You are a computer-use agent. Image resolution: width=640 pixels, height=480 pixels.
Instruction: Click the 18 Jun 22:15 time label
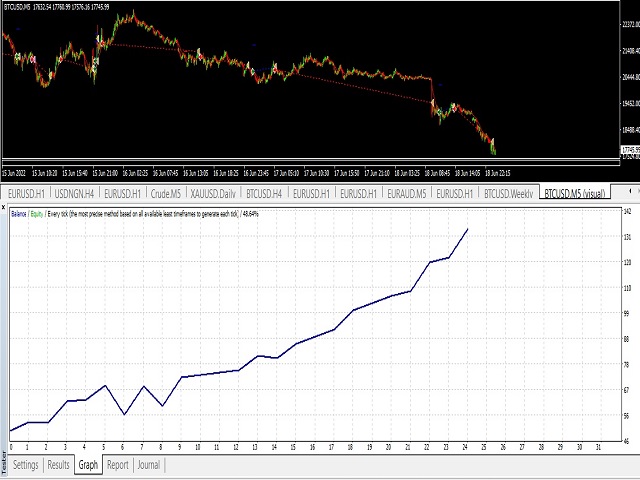click(497, 173)
